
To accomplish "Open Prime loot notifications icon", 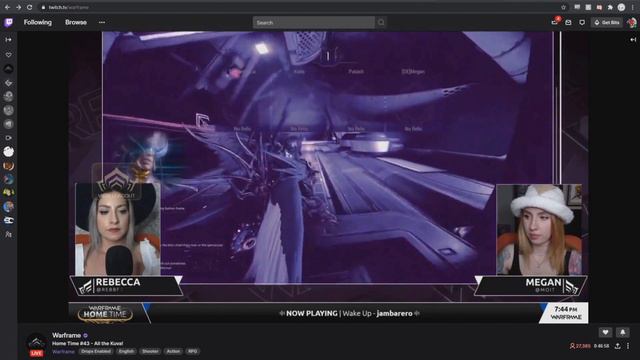I will (x=555, y=22).
